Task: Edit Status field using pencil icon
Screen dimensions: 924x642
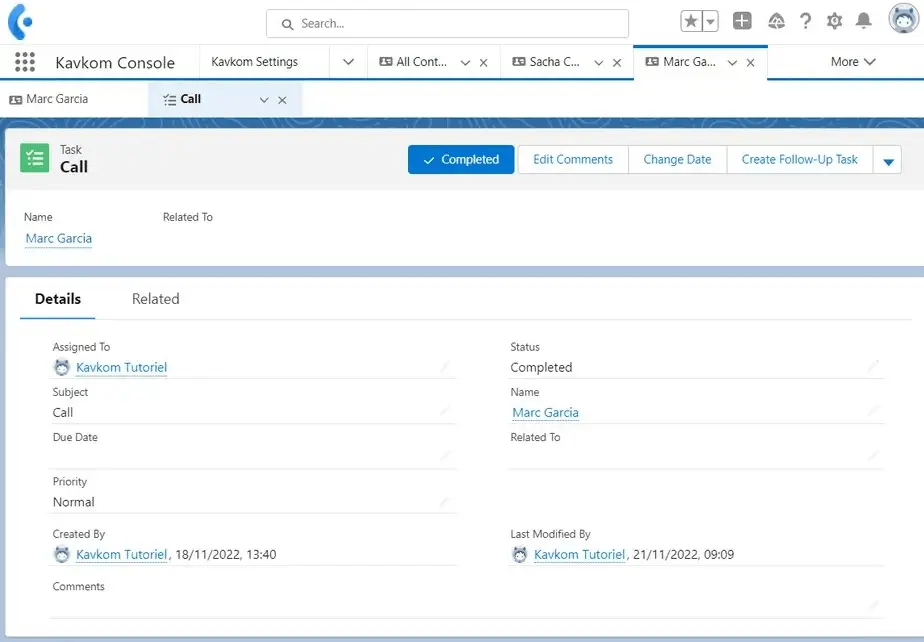Action: [873, 367]
